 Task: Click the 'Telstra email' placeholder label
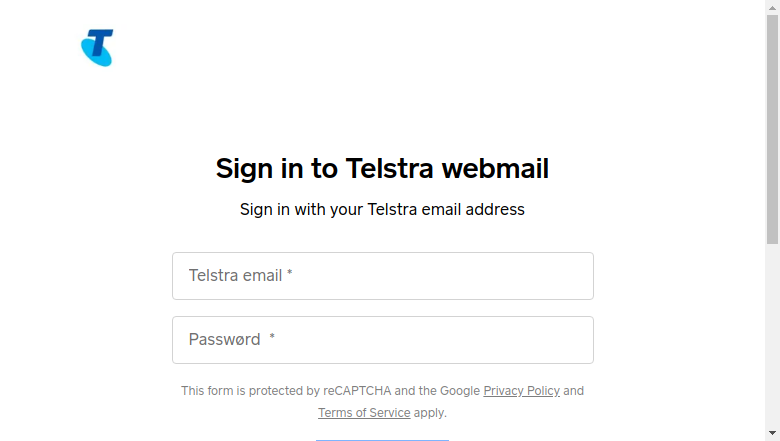tap(235, 275)
